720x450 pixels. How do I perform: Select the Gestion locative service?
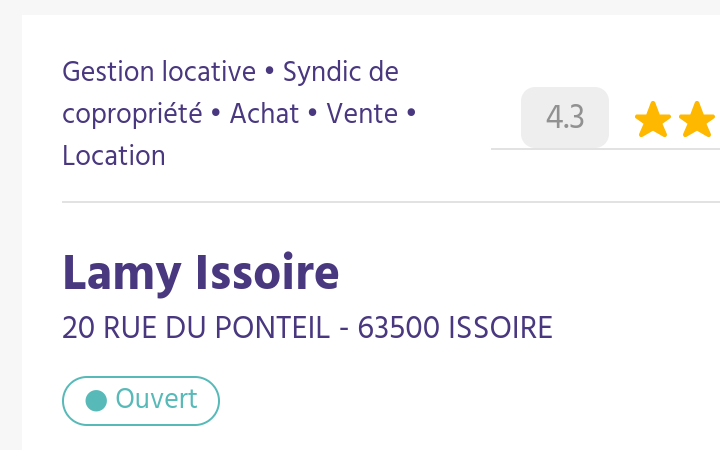(x=159, y=72)
